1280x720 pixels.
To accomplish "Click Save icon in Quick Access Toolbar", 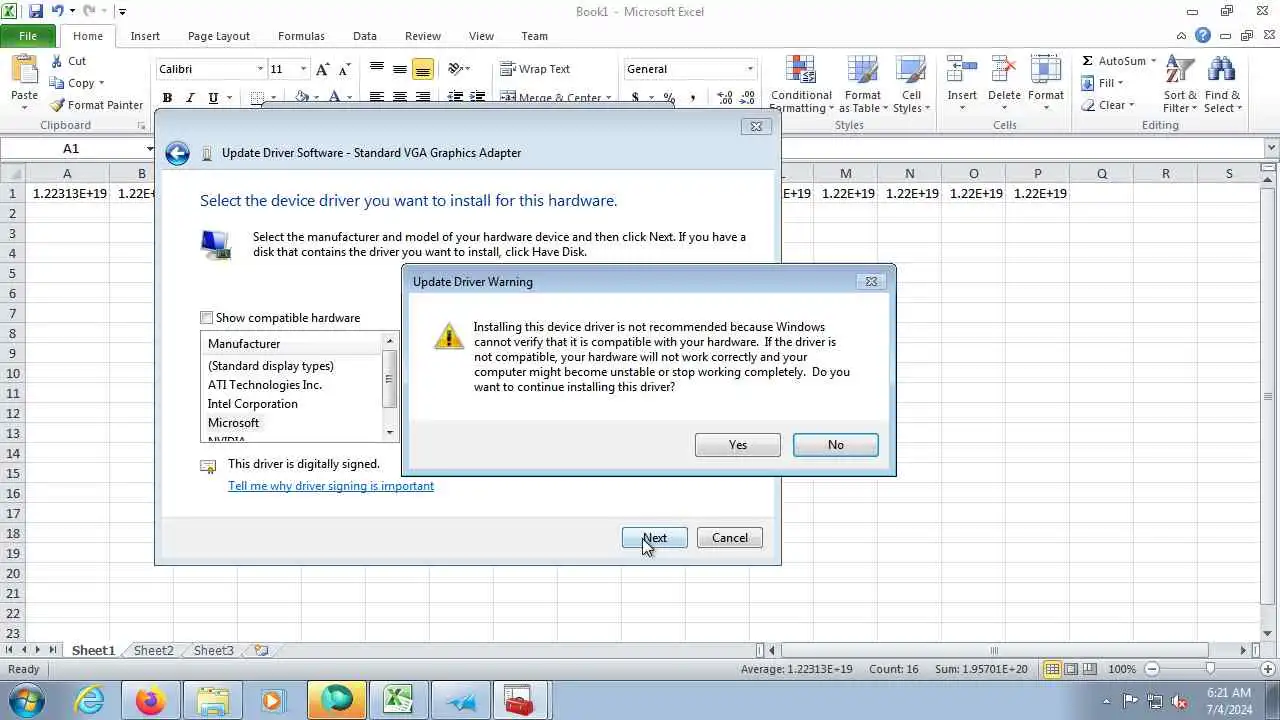I will 36,12.
